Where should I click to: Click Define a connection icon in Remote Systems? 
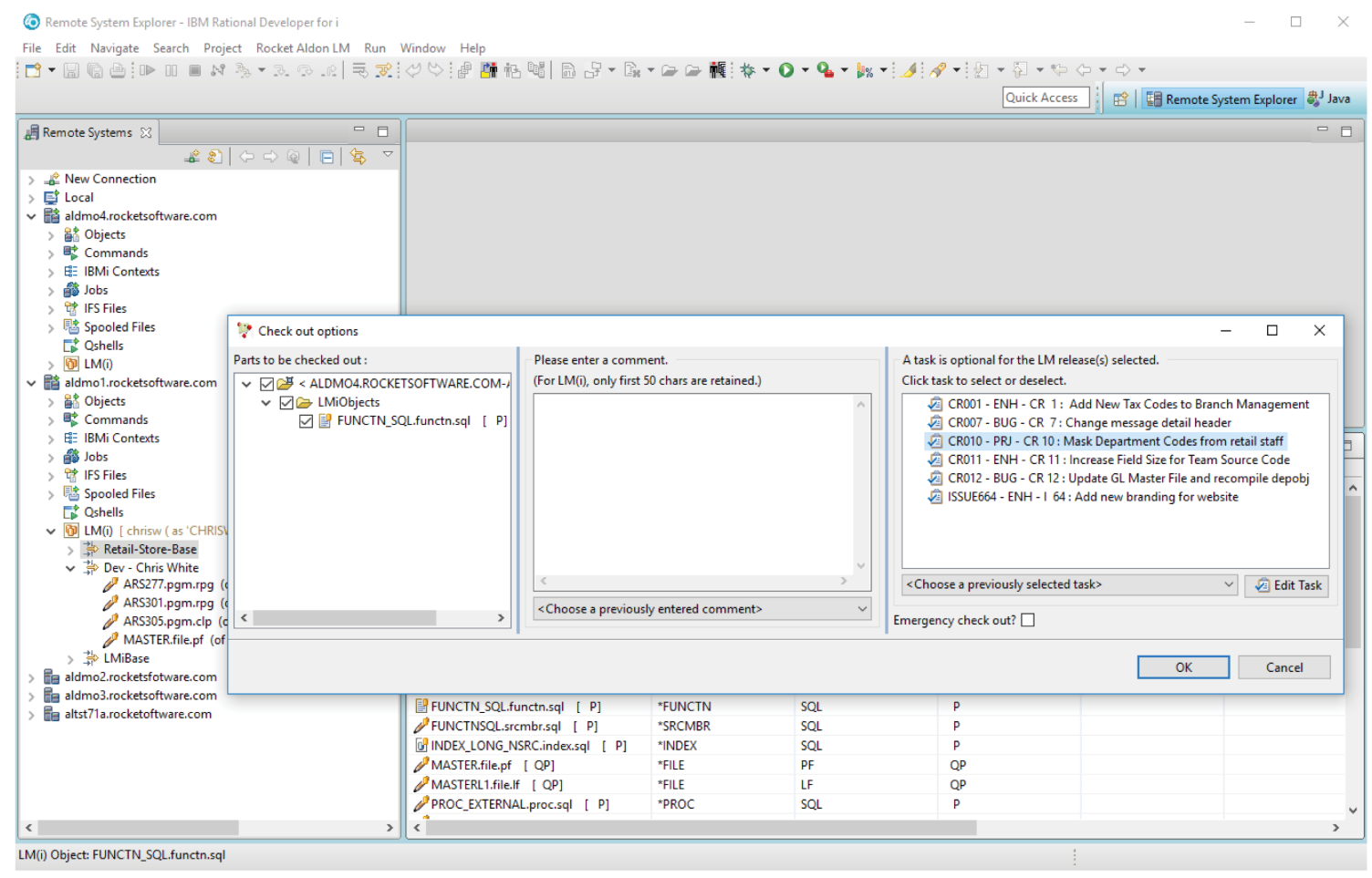pos(192,157)
